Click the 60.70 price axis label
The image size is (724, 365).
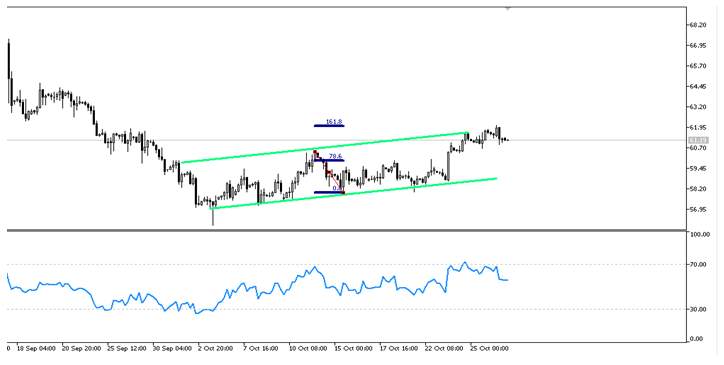click(x=697, y=148)
